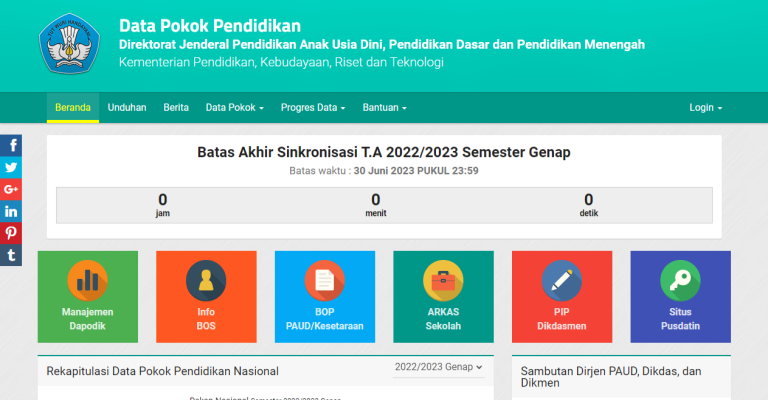Click the document icon on BOP PAUD/Kesetaraan

point(325,281)
